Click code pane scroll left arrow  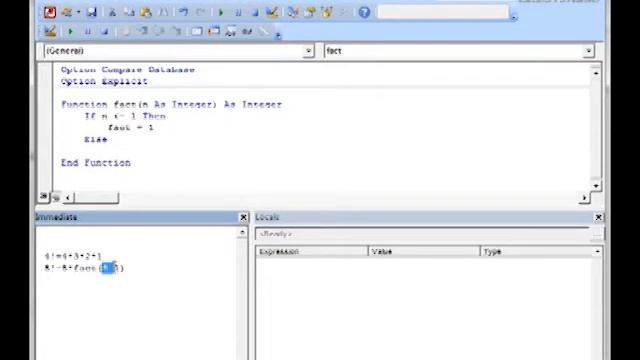(68, 198)
